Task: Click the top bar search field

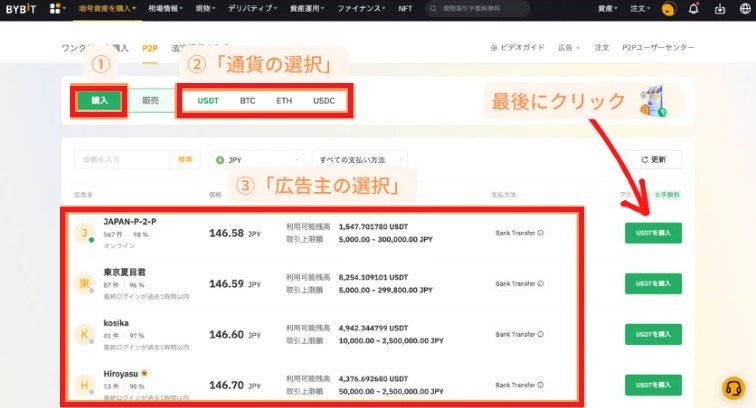Action: coord(477,9)
